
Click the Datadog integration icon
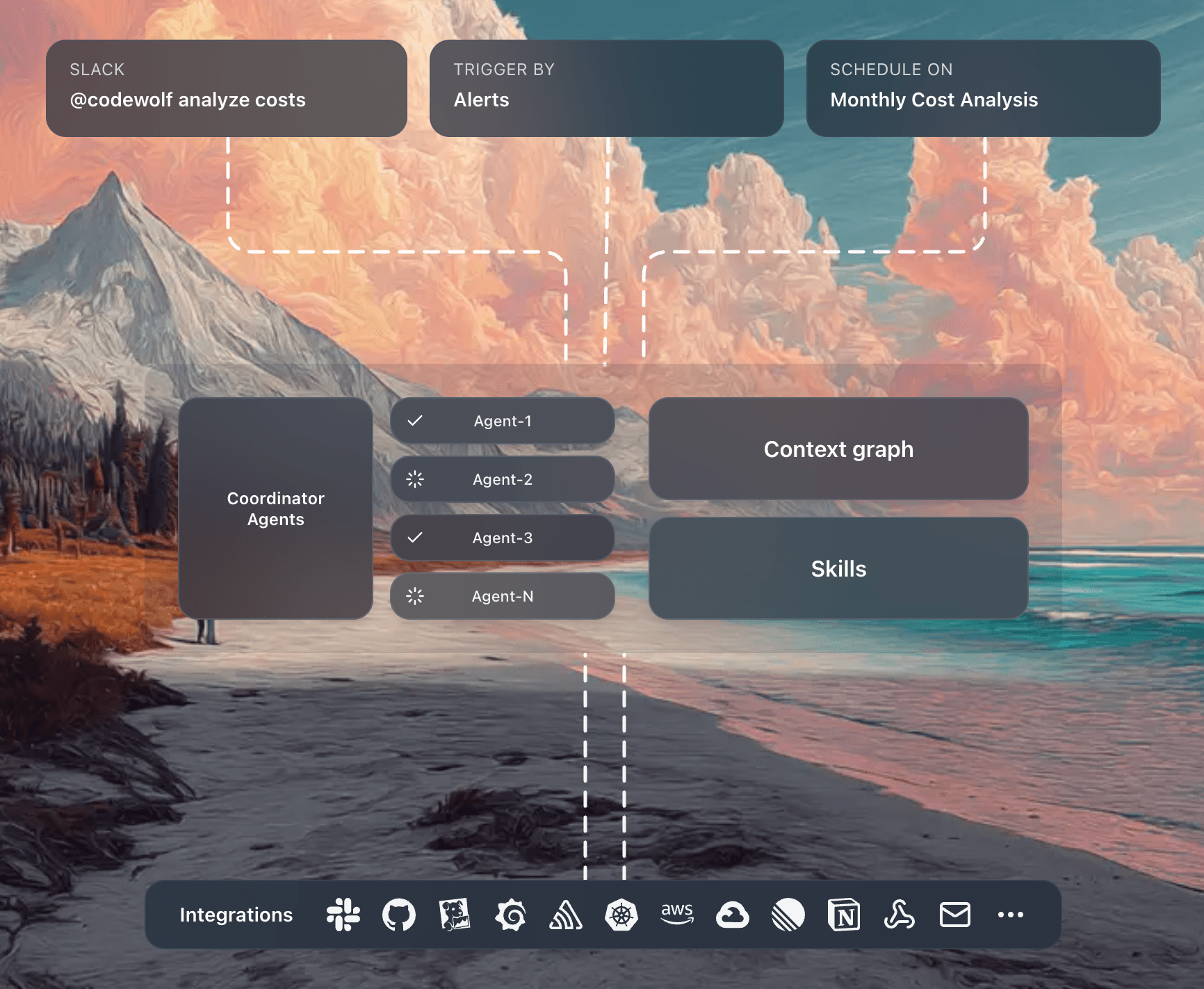click(455, 914)
